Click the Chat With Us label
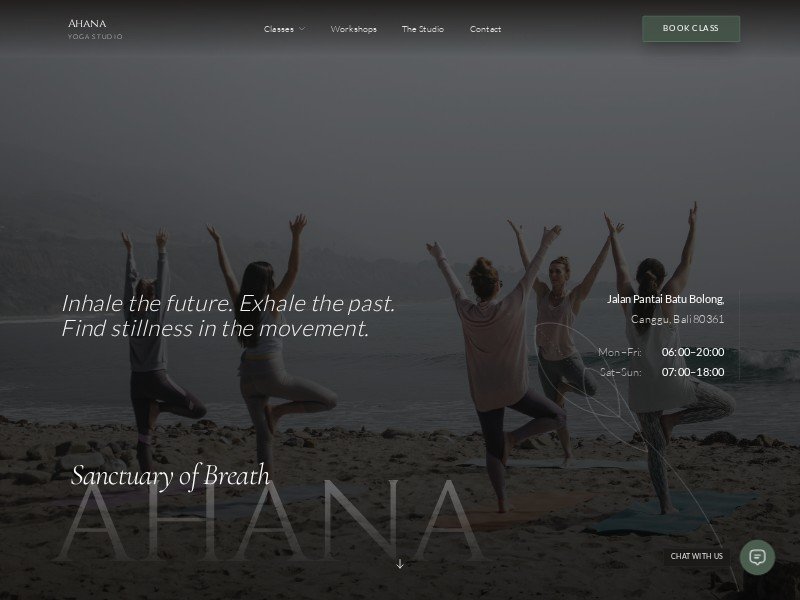The height and width of the screenshot is (600, 800). [x=696, y=556]
